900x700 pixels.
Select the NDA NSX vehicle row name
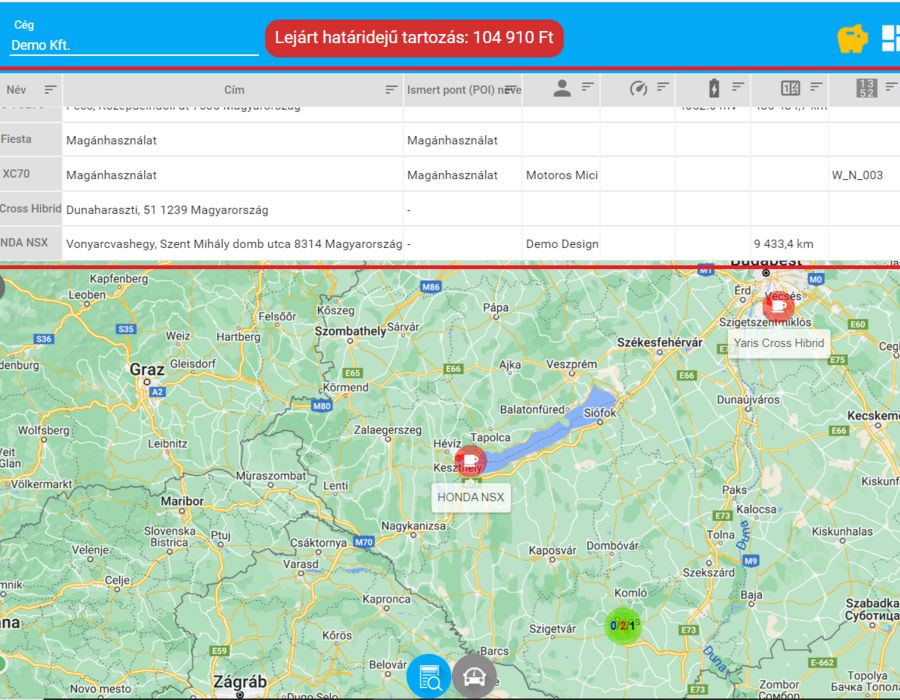pos(24,243)
